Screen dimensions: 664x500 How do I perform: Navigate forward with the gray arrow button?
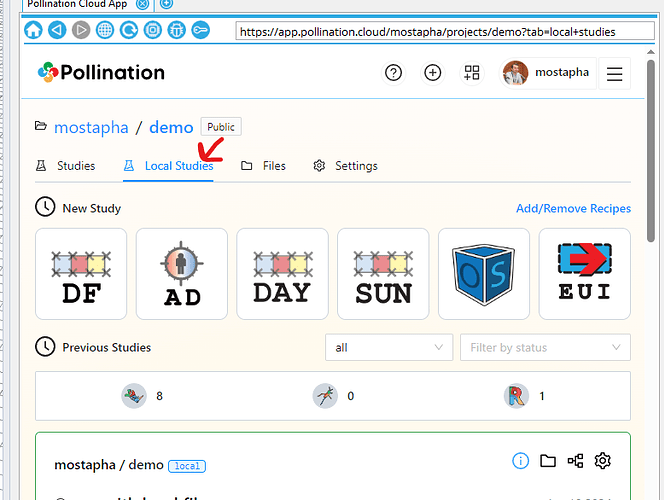(x=81, y=30)
